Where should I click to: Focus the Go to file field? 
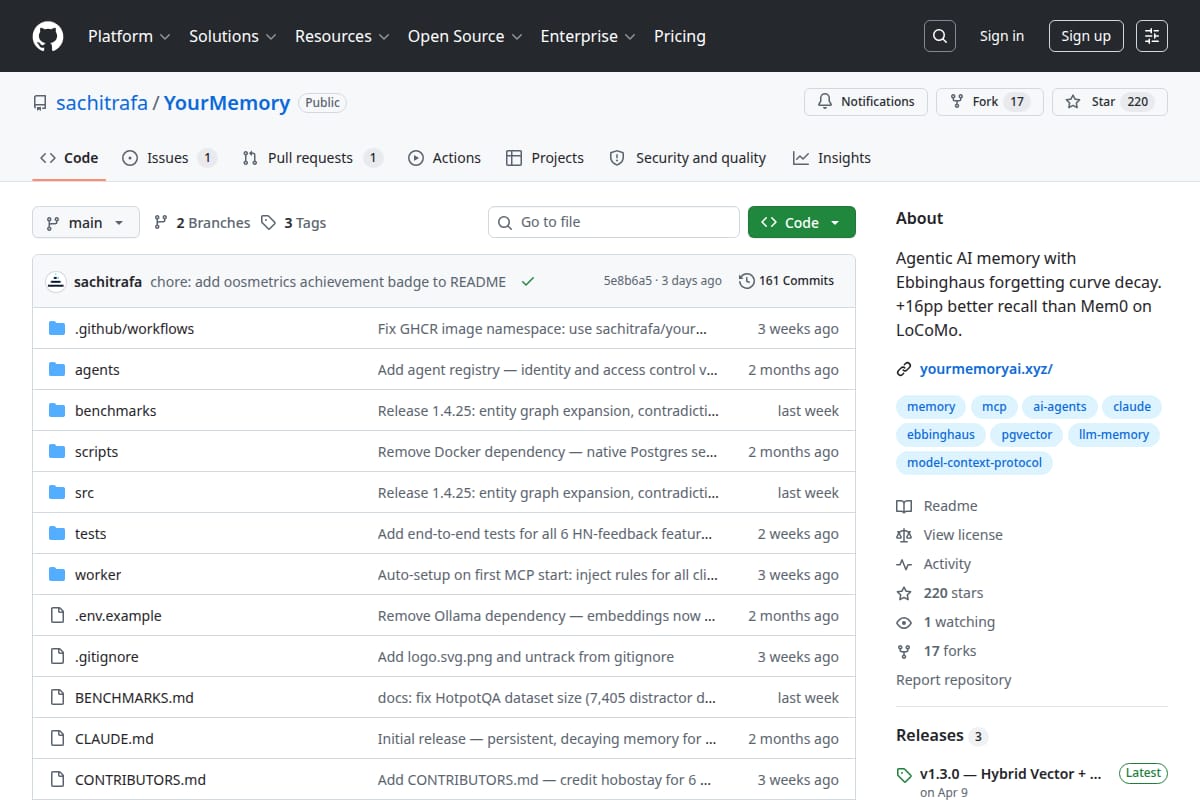point(614,222)
